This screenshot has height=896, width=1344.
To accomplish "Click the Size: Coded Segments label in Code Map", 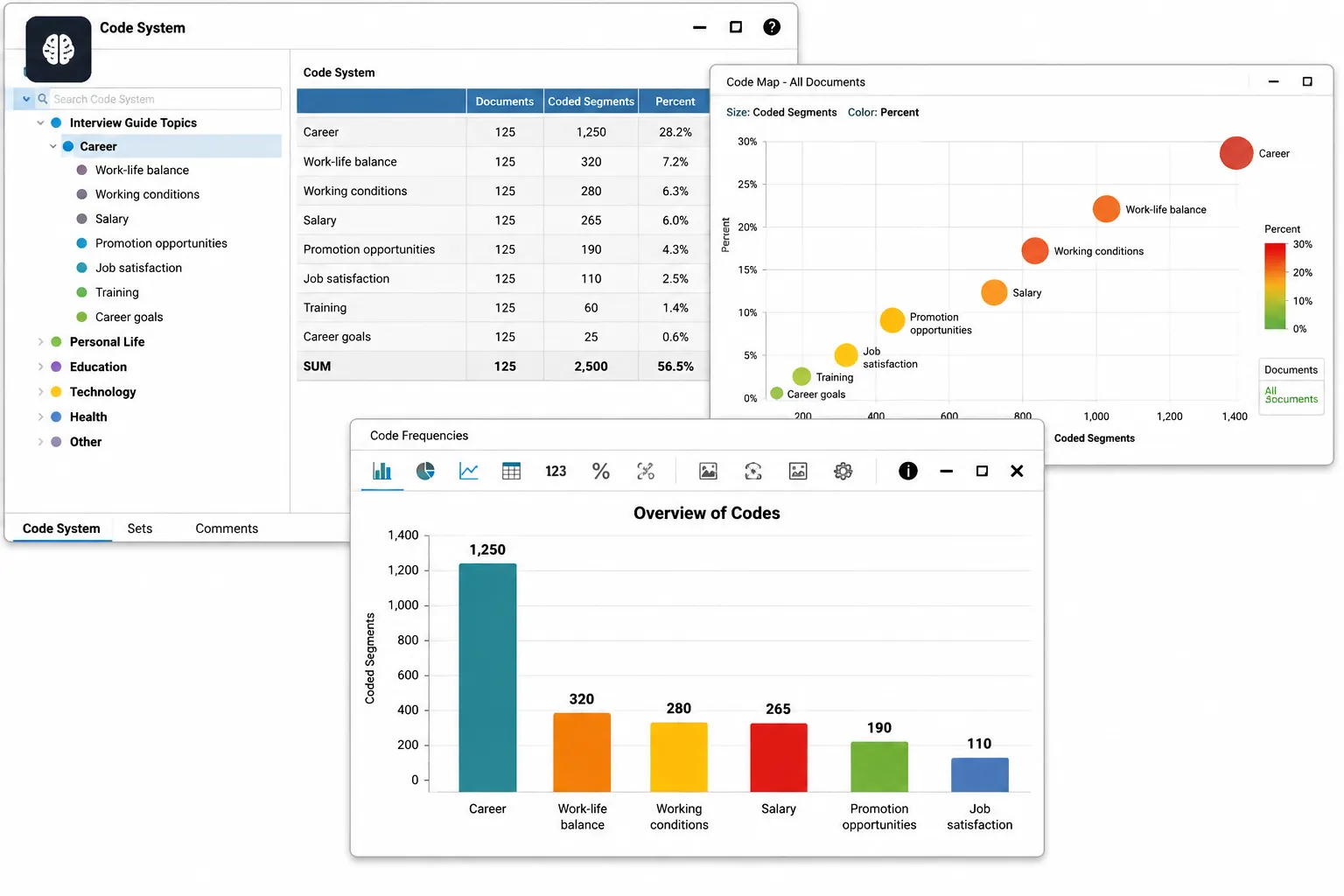I will (781, 112).
